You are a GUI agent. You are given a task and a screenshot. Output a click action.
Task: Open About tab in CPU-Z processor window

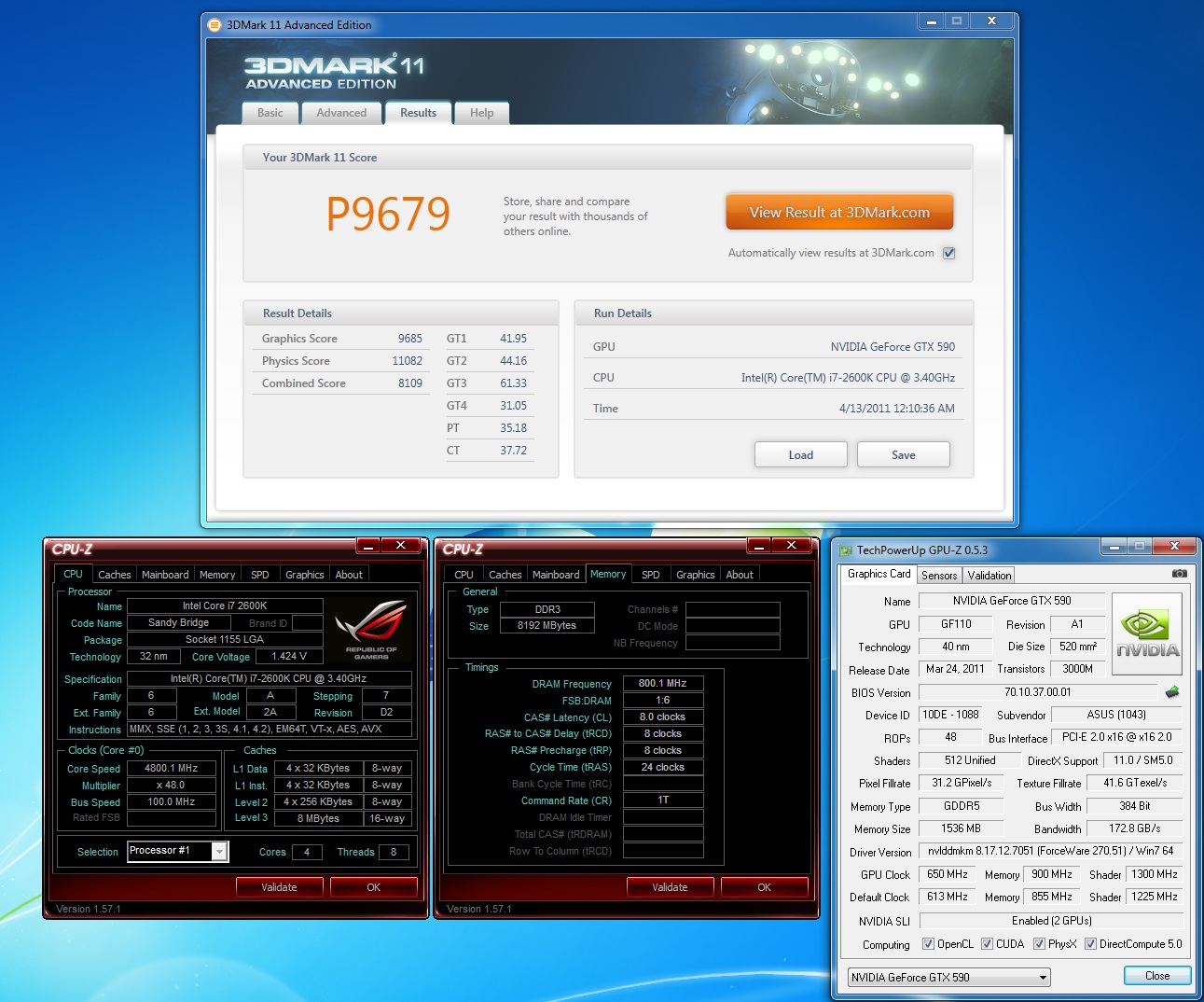[x=349, y=575]
